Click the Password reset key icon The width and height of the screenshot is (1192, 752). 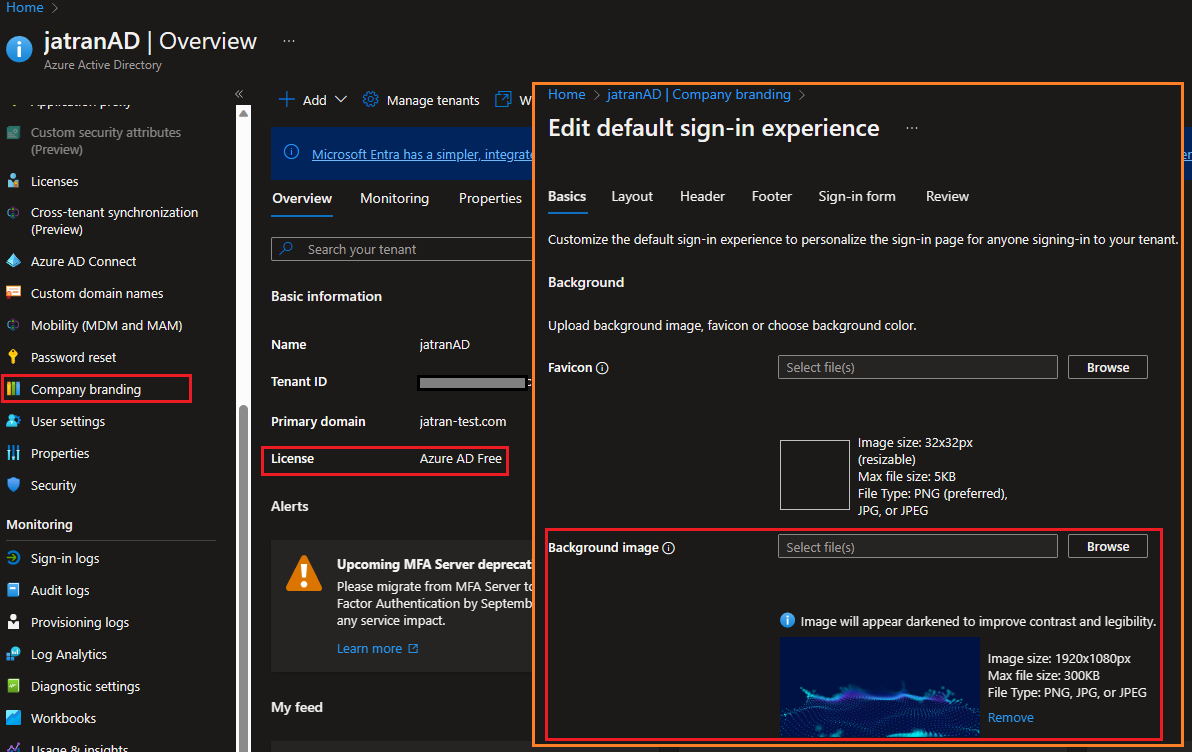[13, 357]
